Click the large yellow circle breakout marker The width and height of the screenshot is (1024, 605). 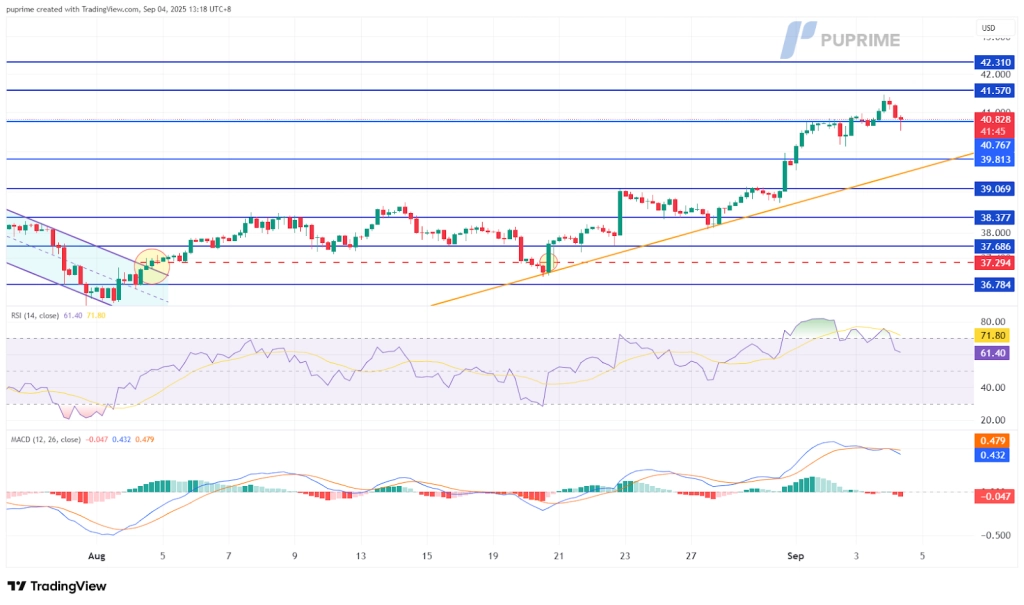pyautogui.click(x=152, y=266)
